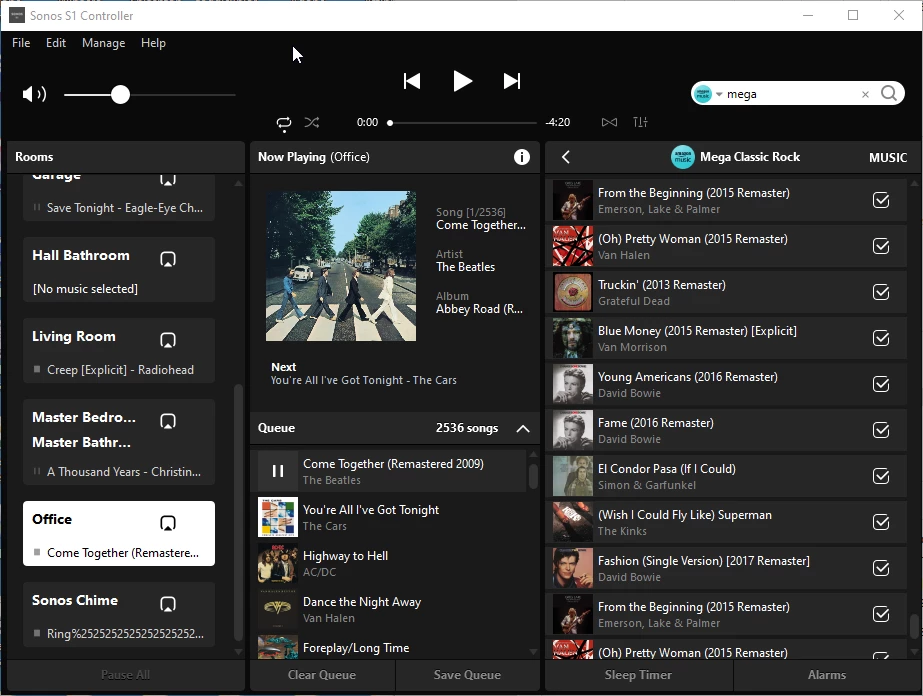The image size is (923, 696).
Task: Click the MUSIC tab label
Action: coord(888,157)
